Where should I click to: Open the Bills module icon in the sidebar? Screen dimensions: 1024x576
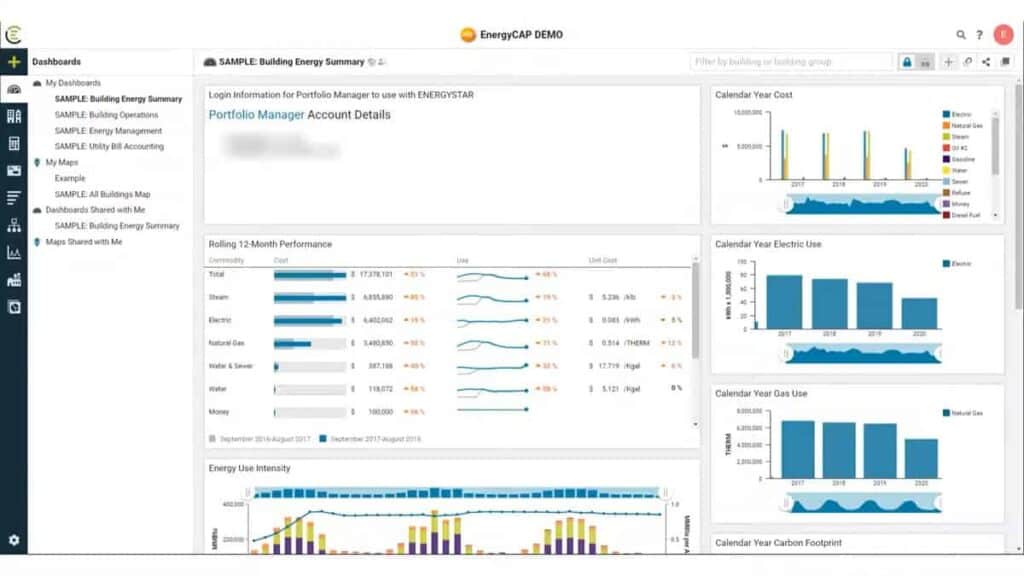click(x=15, y=142)
